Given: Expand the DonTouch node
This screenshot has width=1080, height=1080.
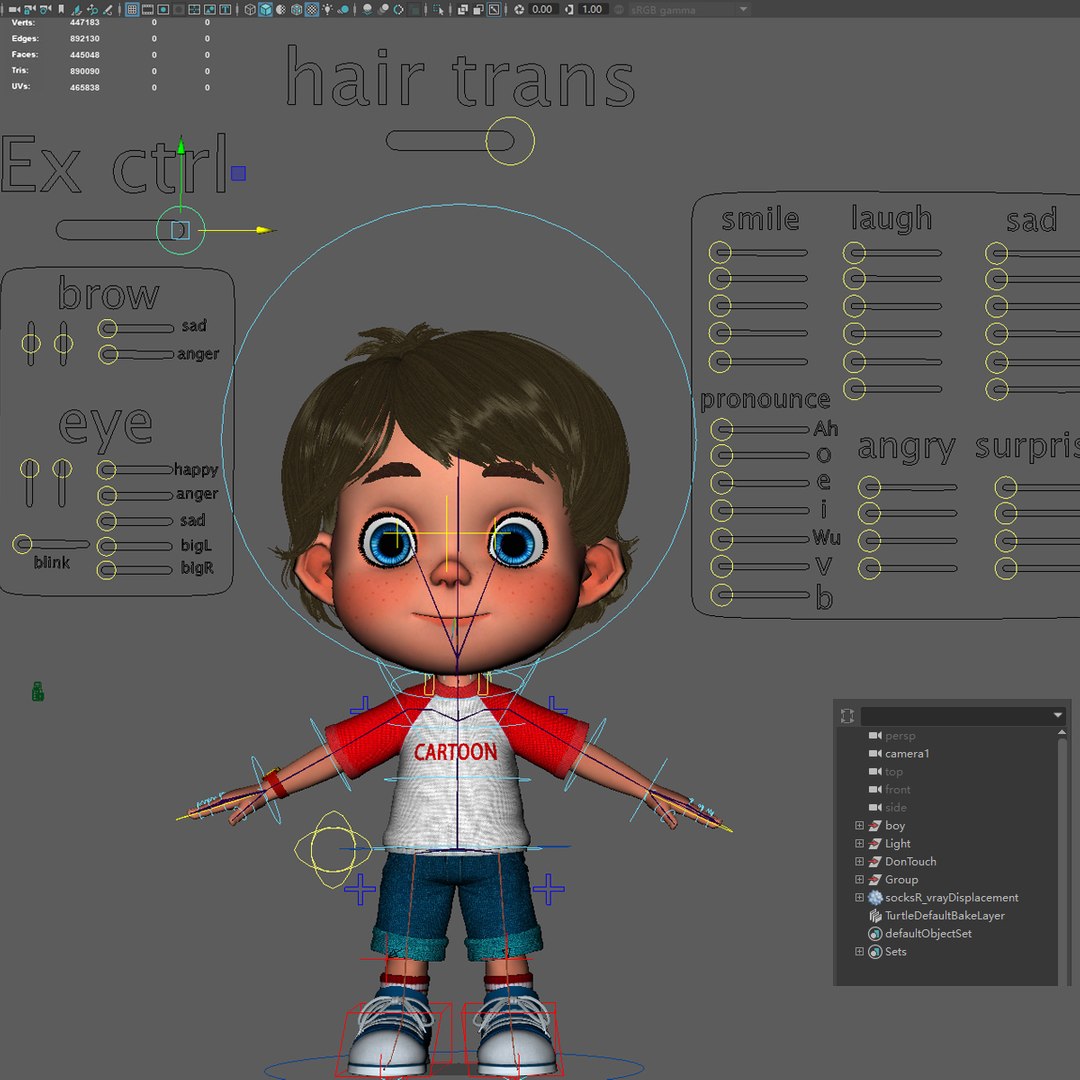Looking at the screenshot, I should 859,861.
